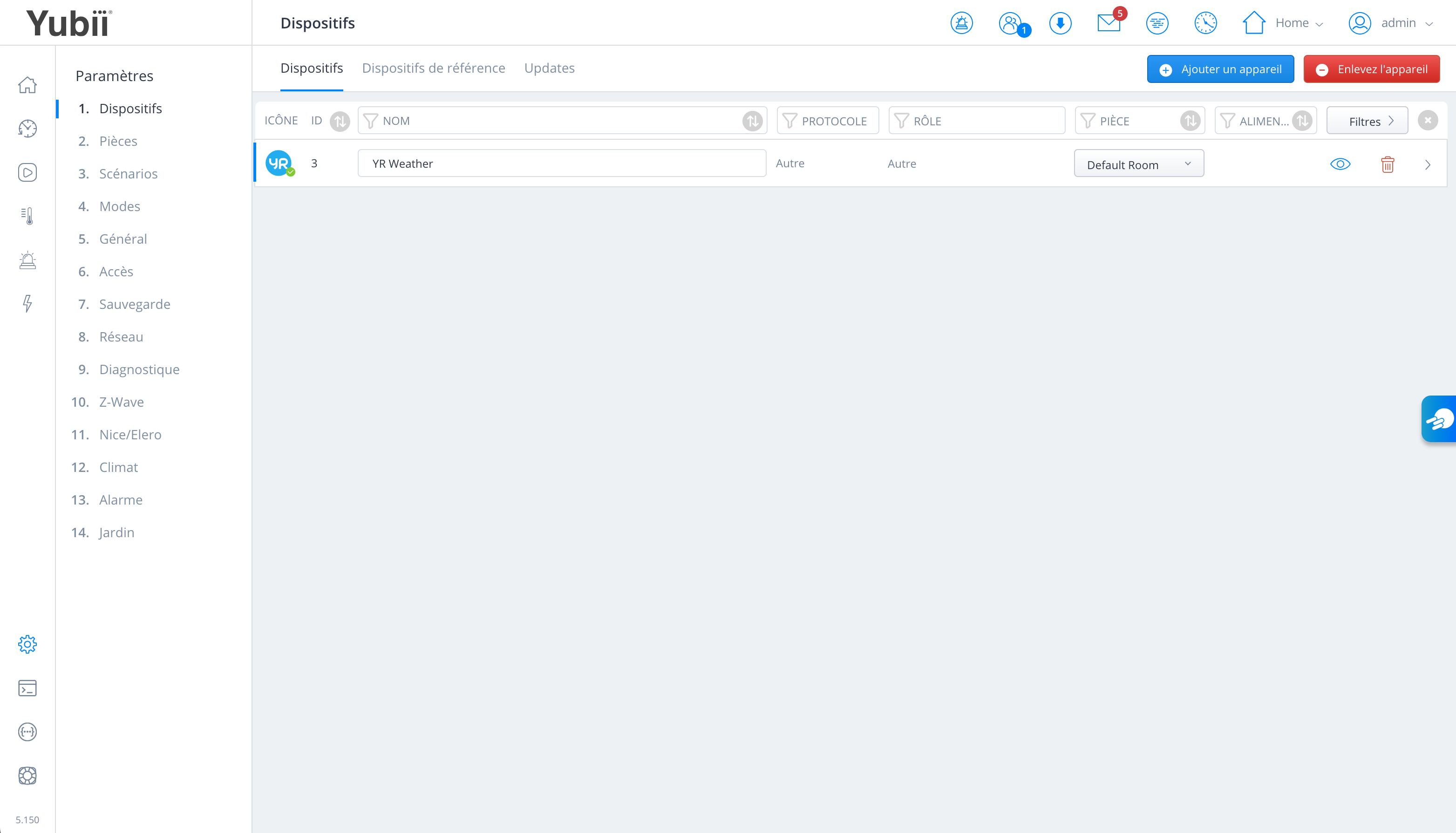Click the download update icon in top bar
The height and width of the screenshot is (833, 1456).
pyautogui.click(x=1060, y=23)
